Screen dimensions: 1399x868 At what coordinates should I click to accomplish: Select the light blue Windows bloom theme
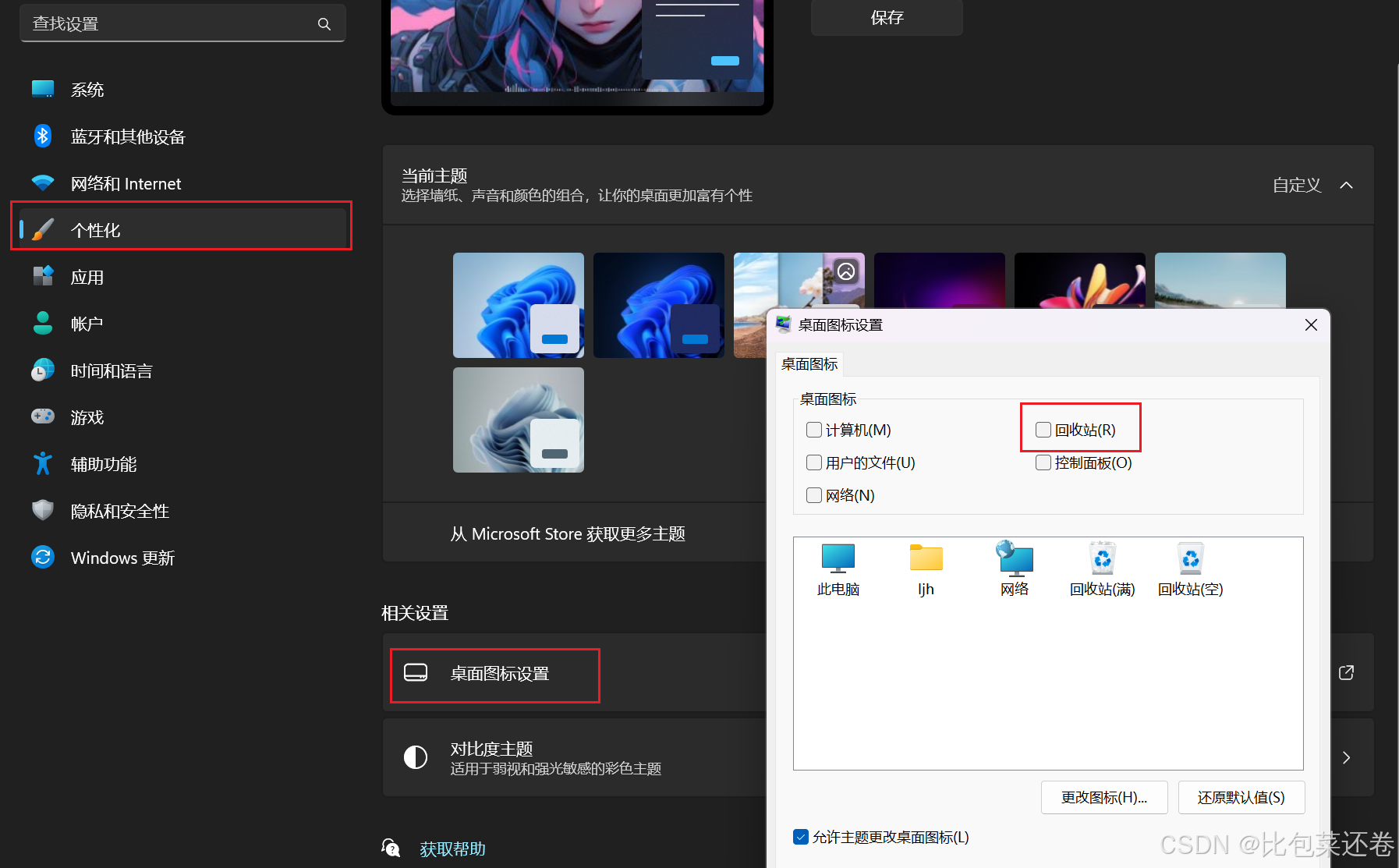click(519, 305)
